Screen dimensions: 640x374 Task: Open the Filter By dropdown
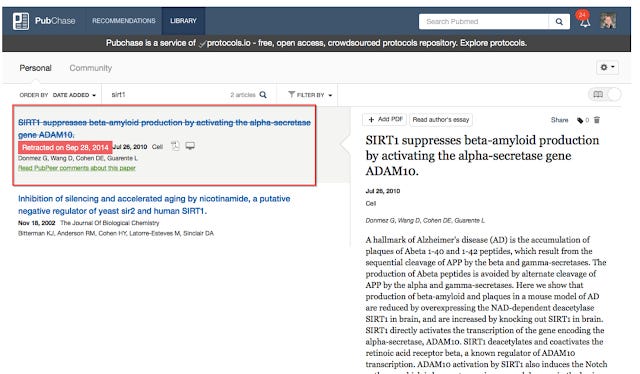pos(310,95)
